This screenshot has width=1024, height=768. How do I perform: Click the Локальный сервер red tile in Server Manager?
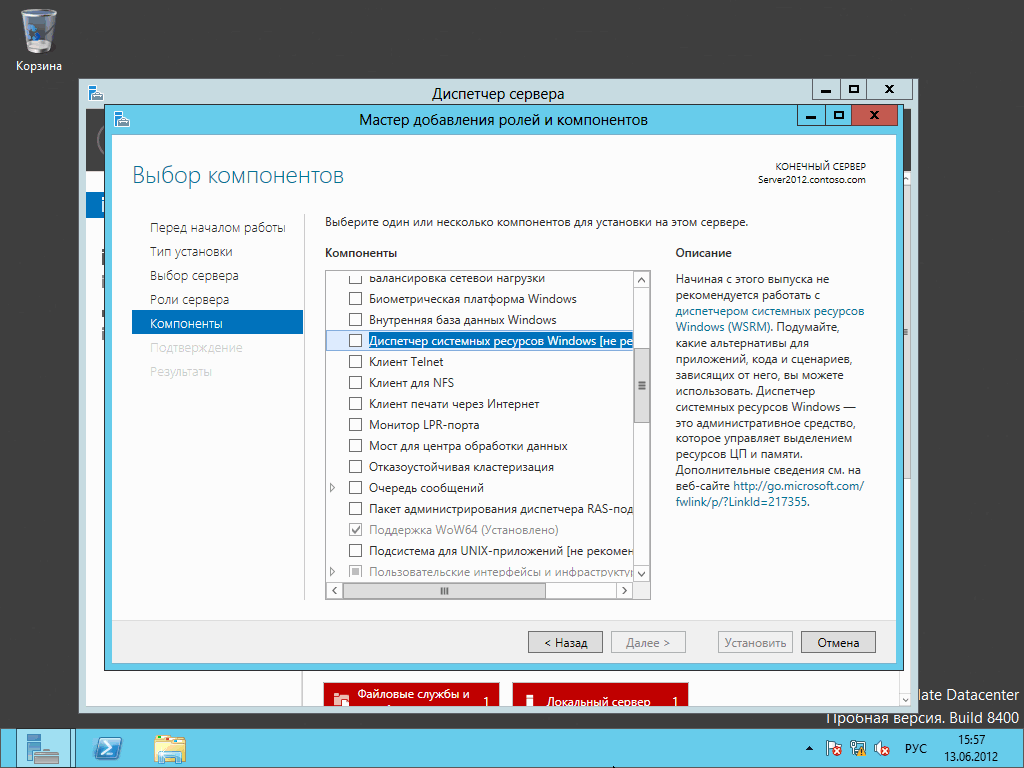coord(600,695)
